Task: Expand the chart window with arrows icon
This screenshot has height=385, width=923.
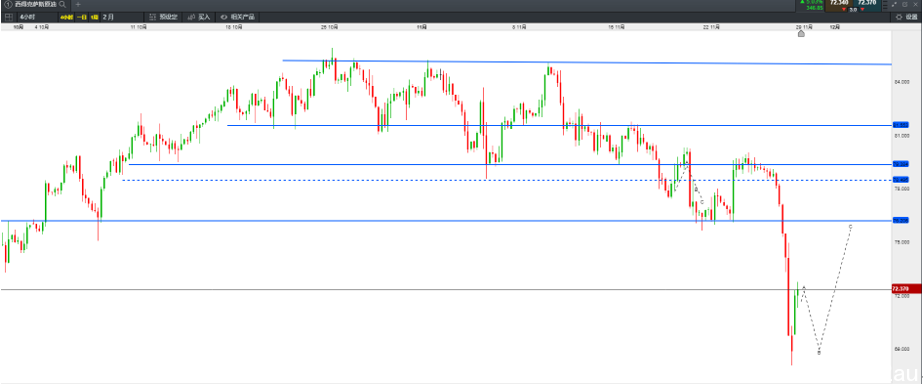Action: click(895, 4)
